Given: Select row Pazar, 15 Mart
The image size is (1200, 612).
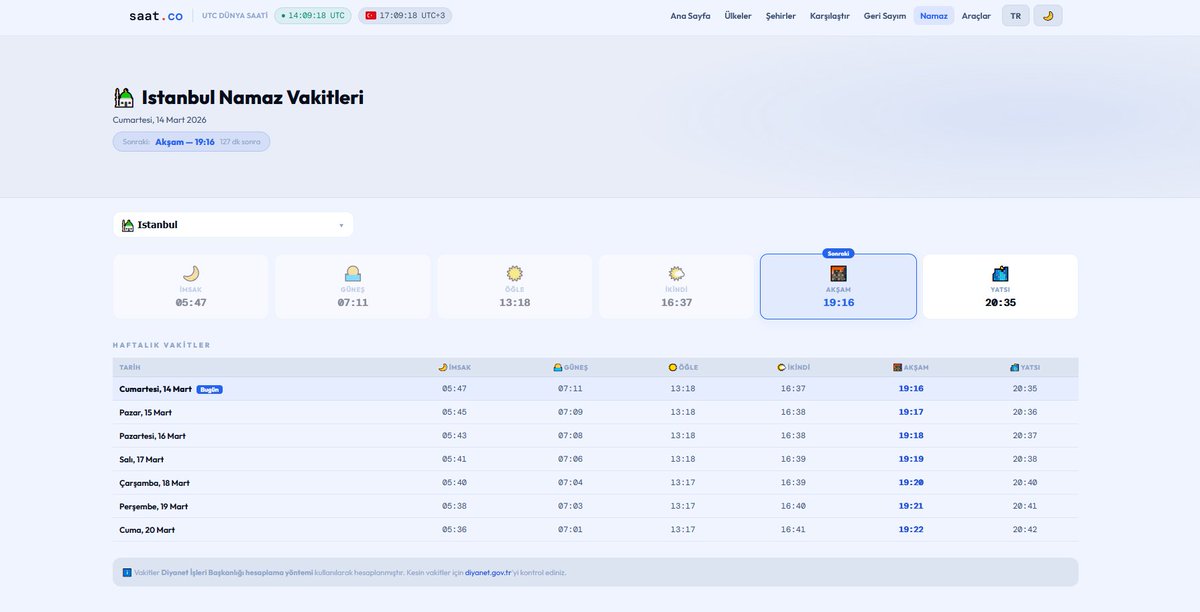Looking at the screenshot, I should coord(596,412).
